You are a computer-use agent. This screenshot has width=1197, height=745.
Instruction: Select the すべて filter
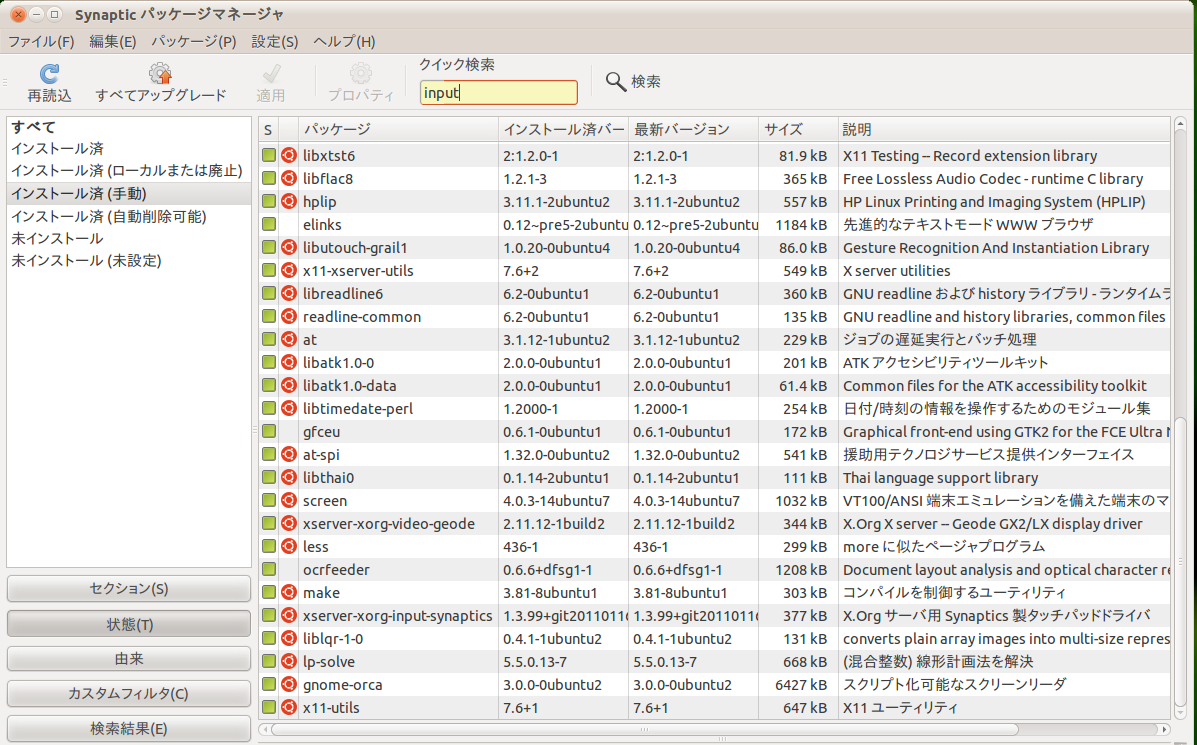tap(129, 127)
